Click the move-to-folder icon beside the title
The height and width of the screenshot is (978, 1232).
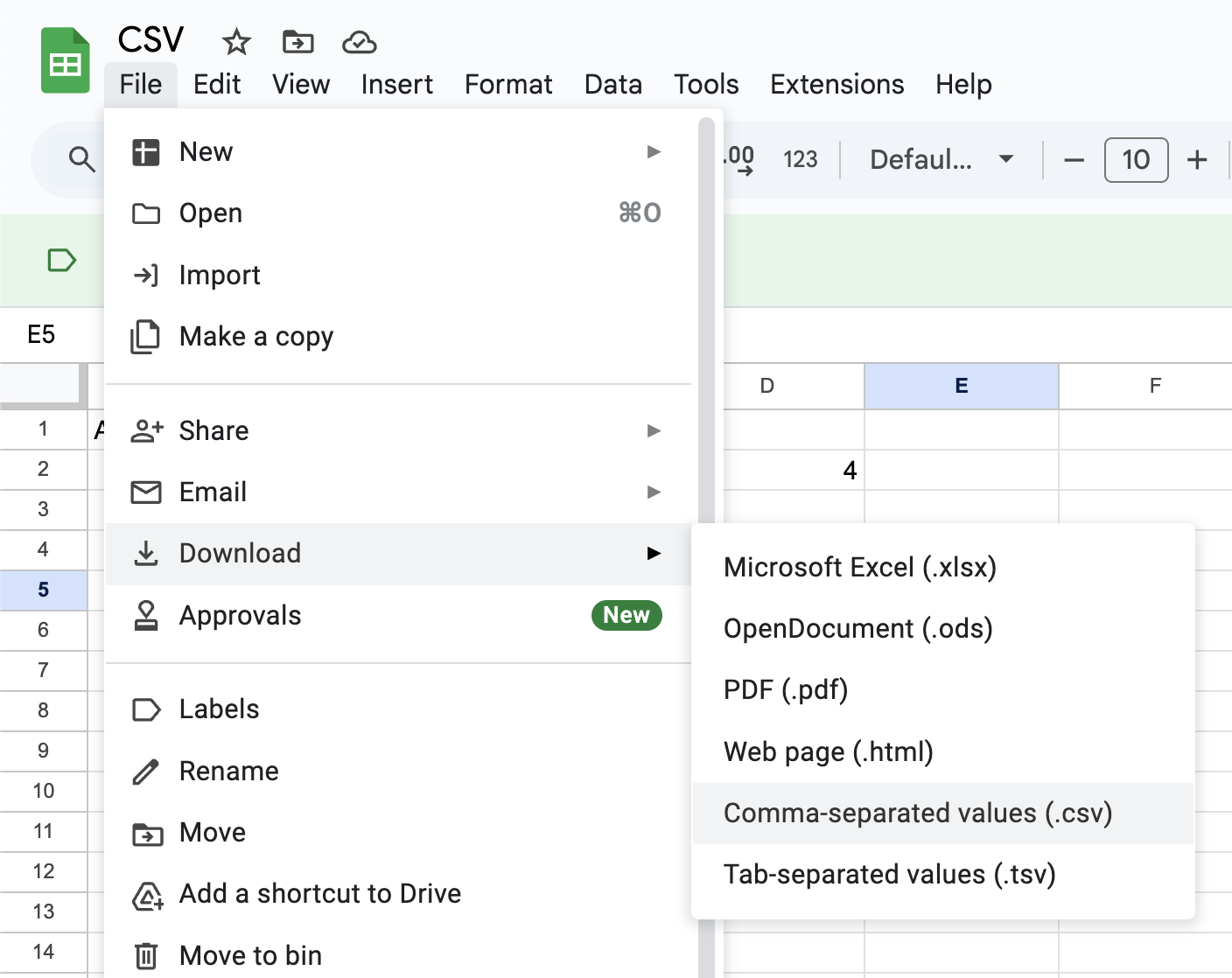(298, 41)
